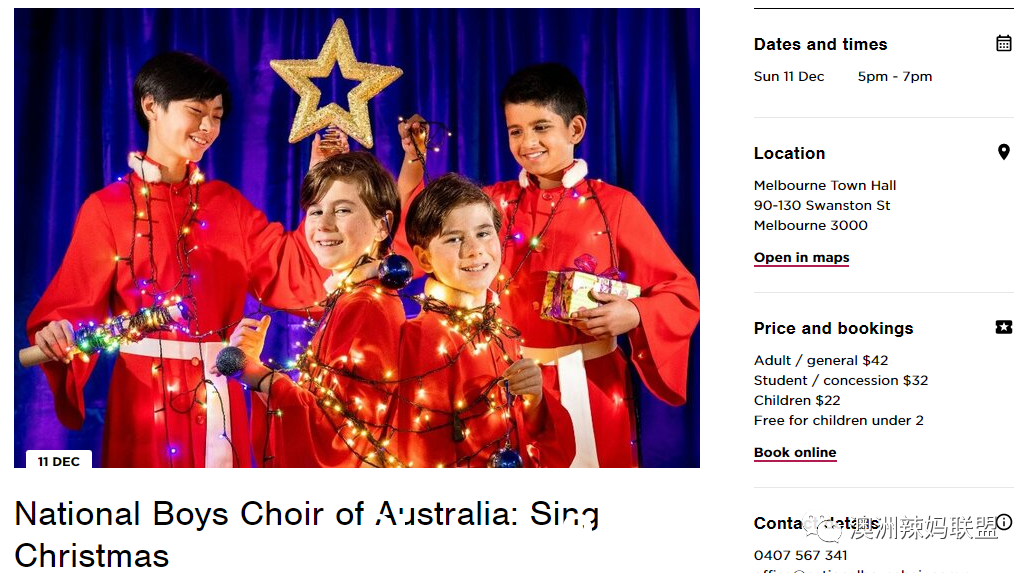Click the map pin icon beside Location
This screenshot has height=573, width=1032.
coord(1003,152)
